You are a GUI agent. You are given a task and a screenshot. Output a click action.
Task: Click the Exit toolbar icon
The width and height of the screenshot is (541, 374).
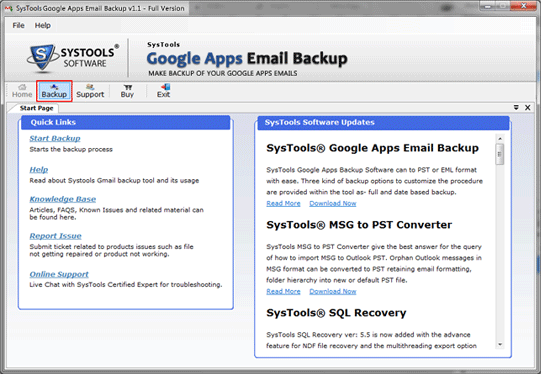164,91
